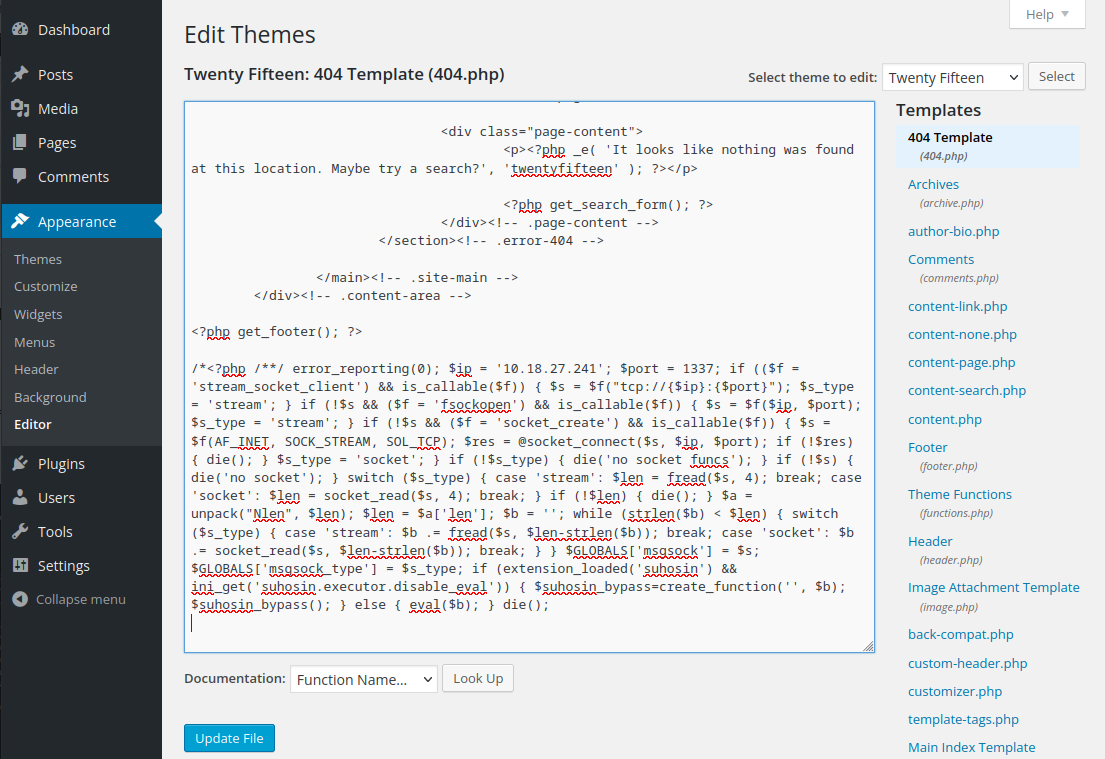This screenshot has height=759, width=1105.
Task: Click the Settings sliders icon
Action: coord(20,565)
